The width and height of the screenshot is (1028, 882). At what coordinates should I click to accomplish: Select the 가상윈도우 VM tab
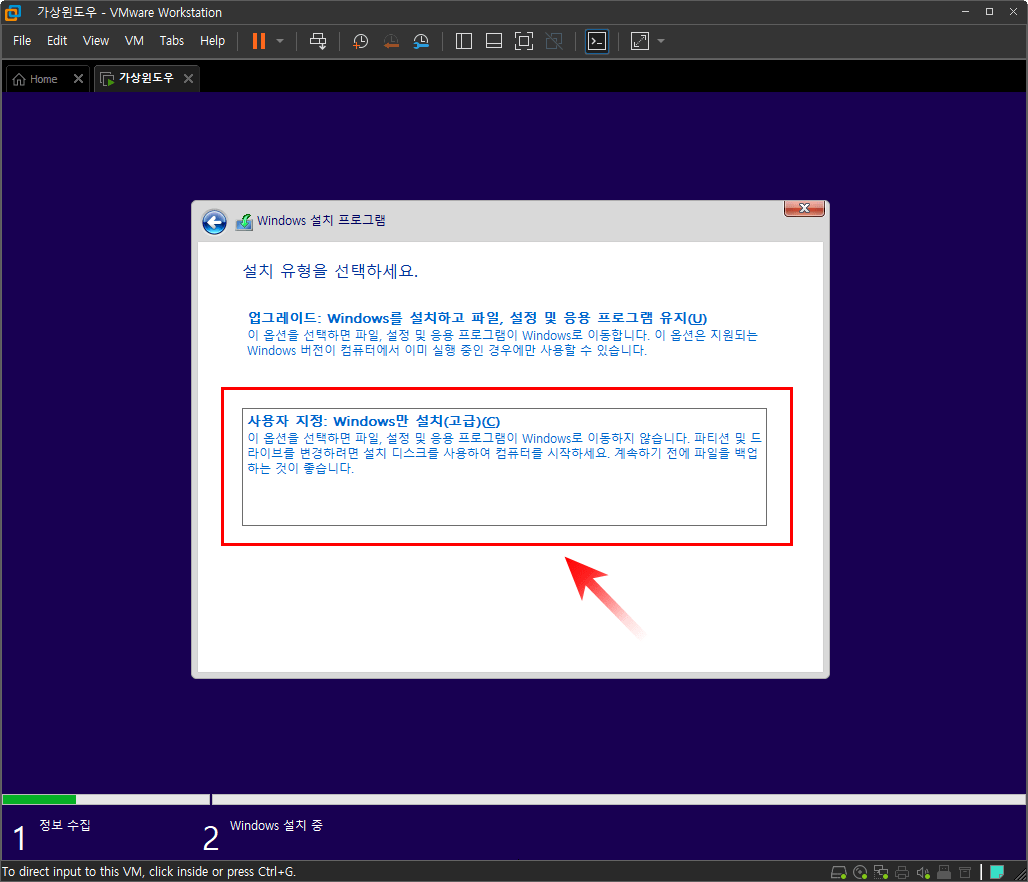(137, 79)
